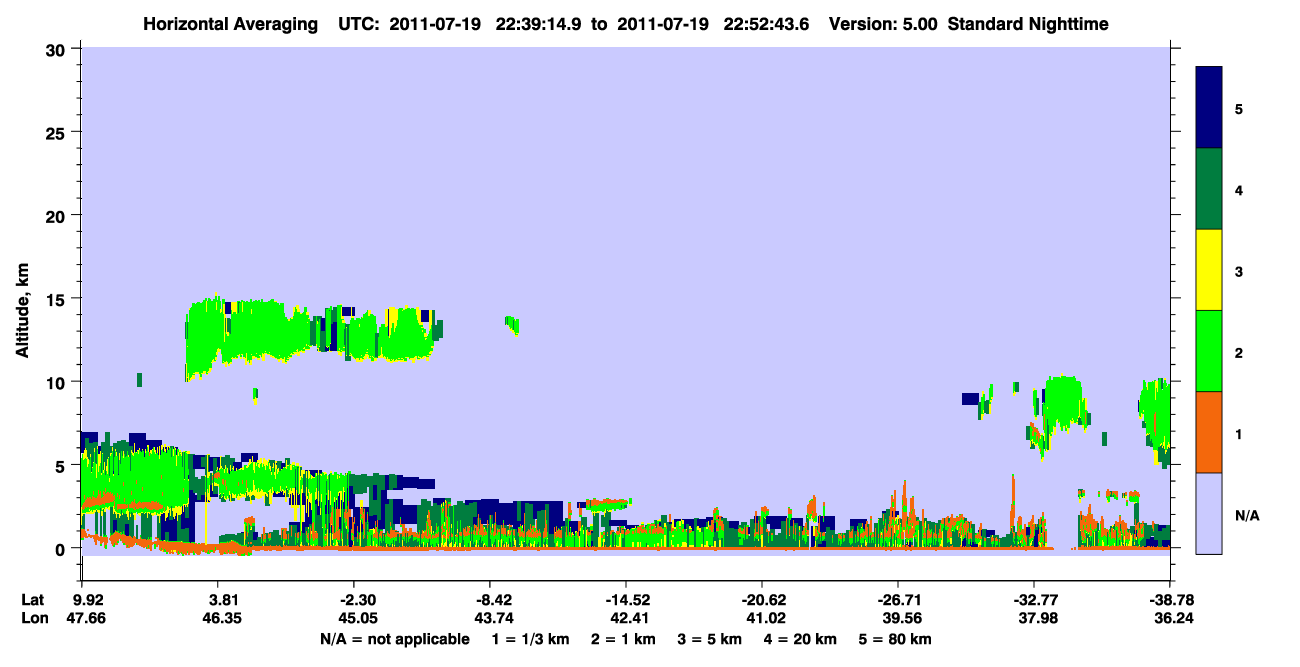Image resolution: width=1300 pixels, height=667 pixels.
Task: Click the orange colorbar segment labeled 1
Action: [1209, 432]
